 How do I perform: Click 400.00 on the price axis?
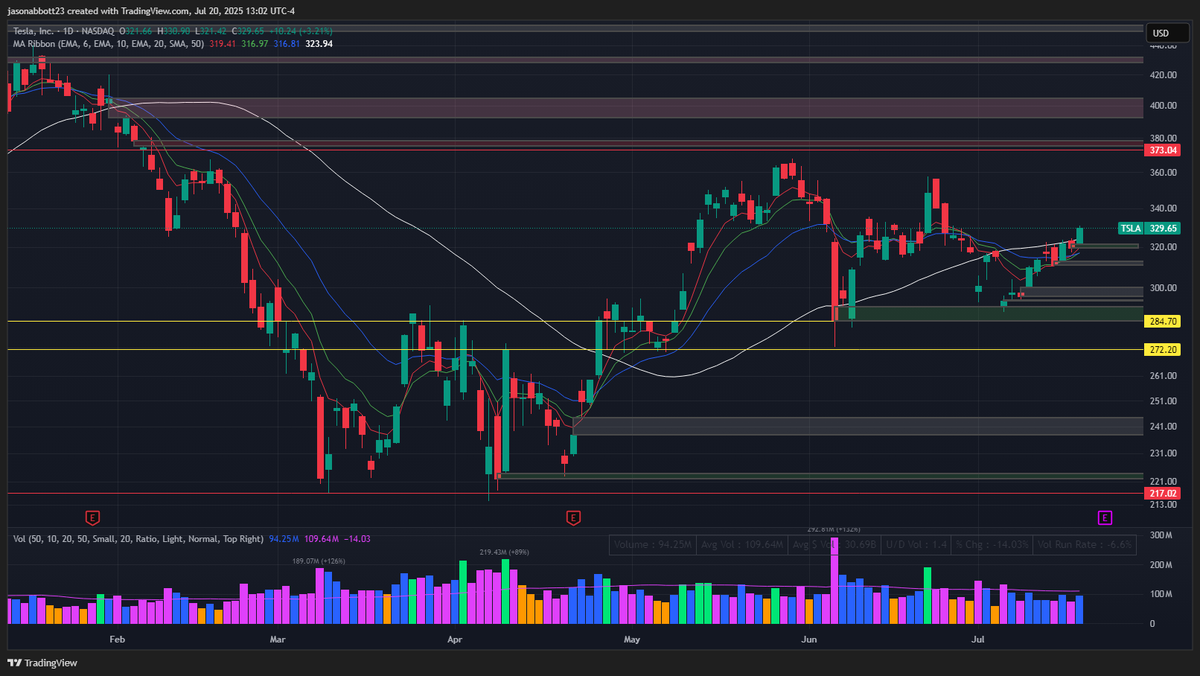point(1164,106)
